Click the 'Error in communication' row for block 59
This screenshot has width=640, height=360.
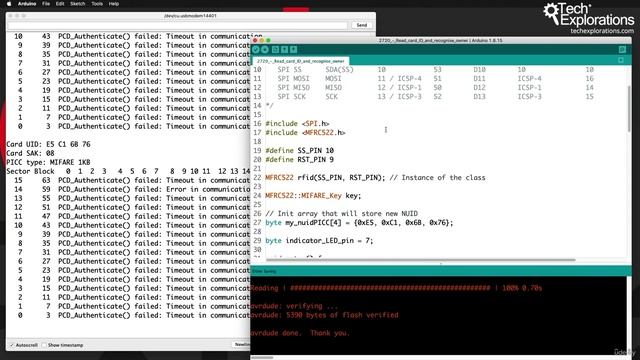(x=132, y=189)
